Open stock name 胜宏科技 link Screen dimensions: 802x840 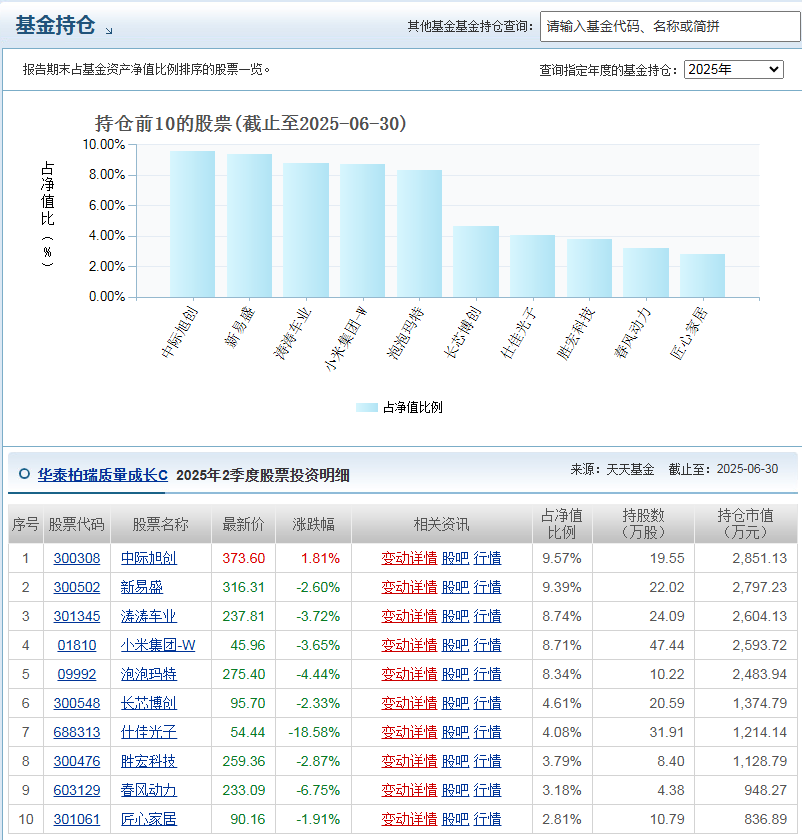(148, 761)
